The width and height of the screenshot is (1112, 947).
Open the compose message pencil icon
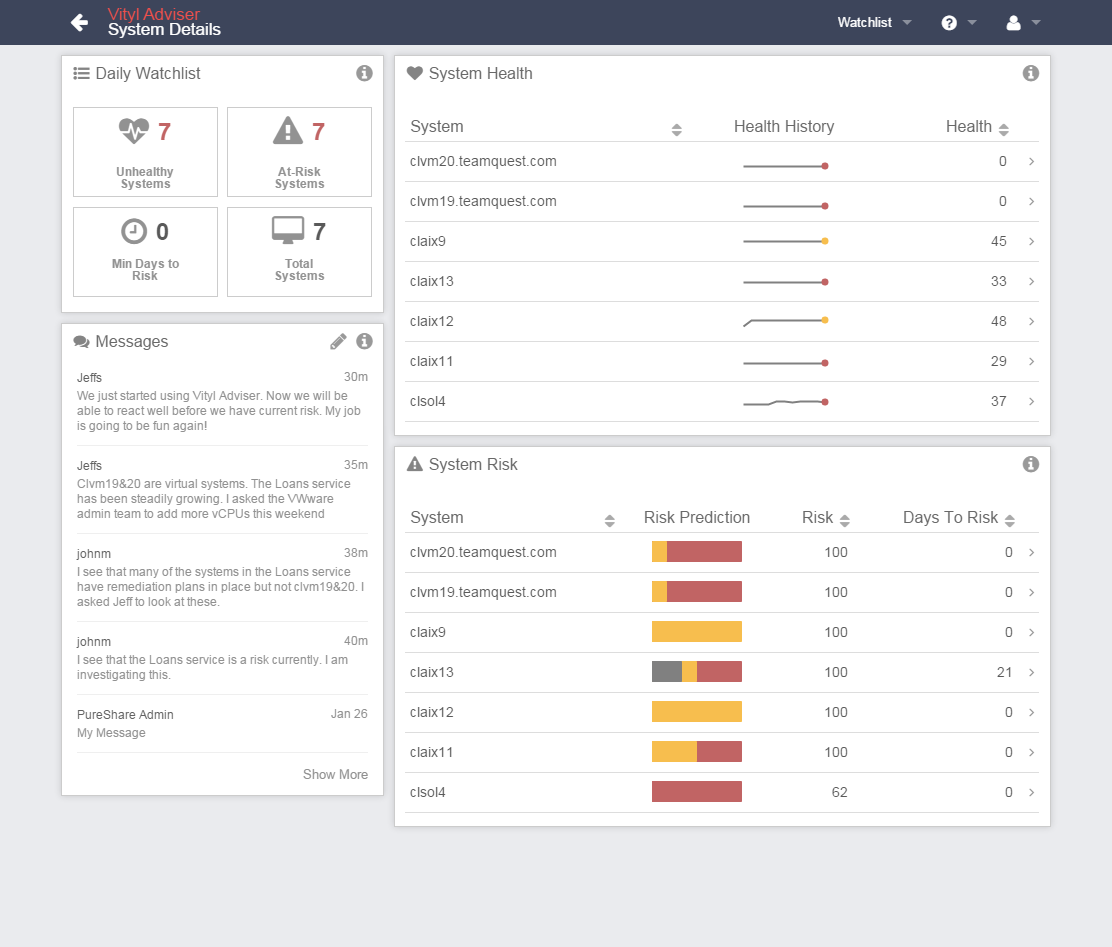[x=338, y=341]
